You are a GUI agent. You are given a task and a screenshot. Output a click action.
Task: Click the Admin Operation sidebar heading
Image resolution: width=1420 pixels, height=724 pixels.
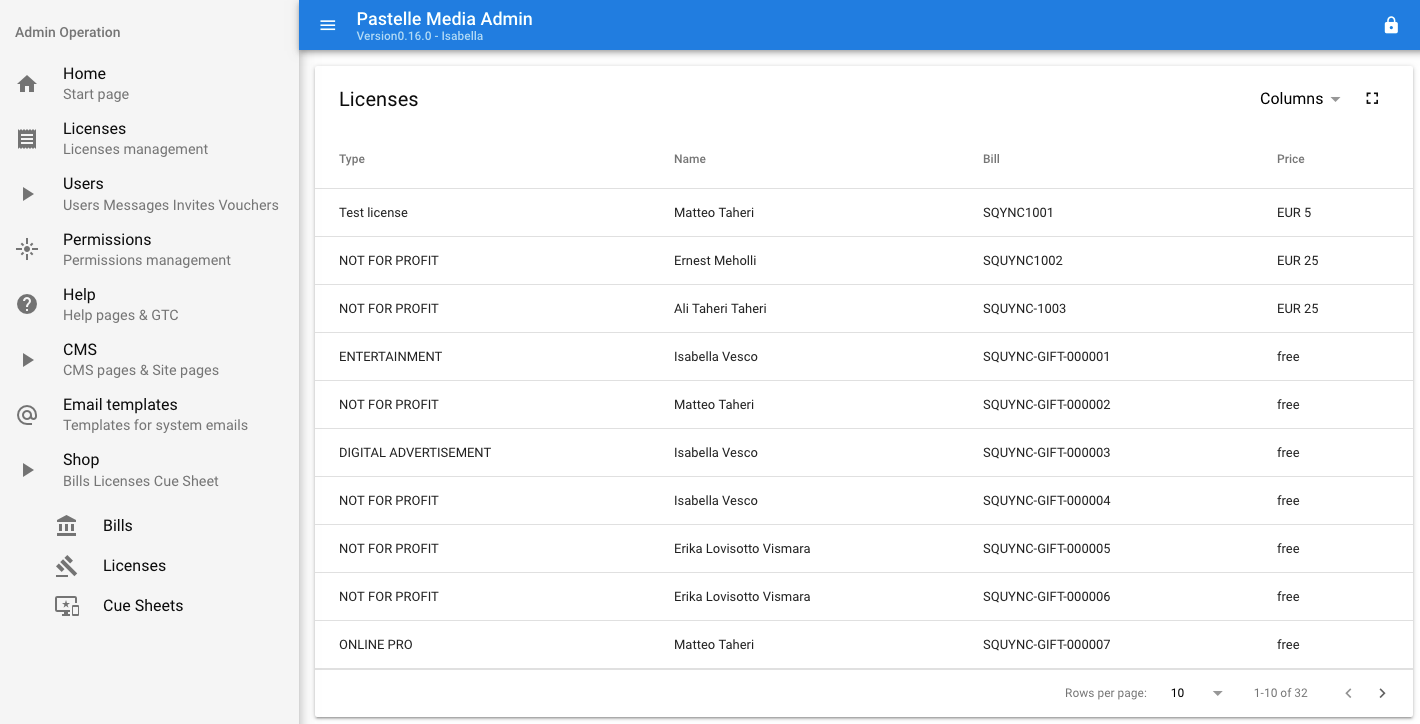pos(67,32)
